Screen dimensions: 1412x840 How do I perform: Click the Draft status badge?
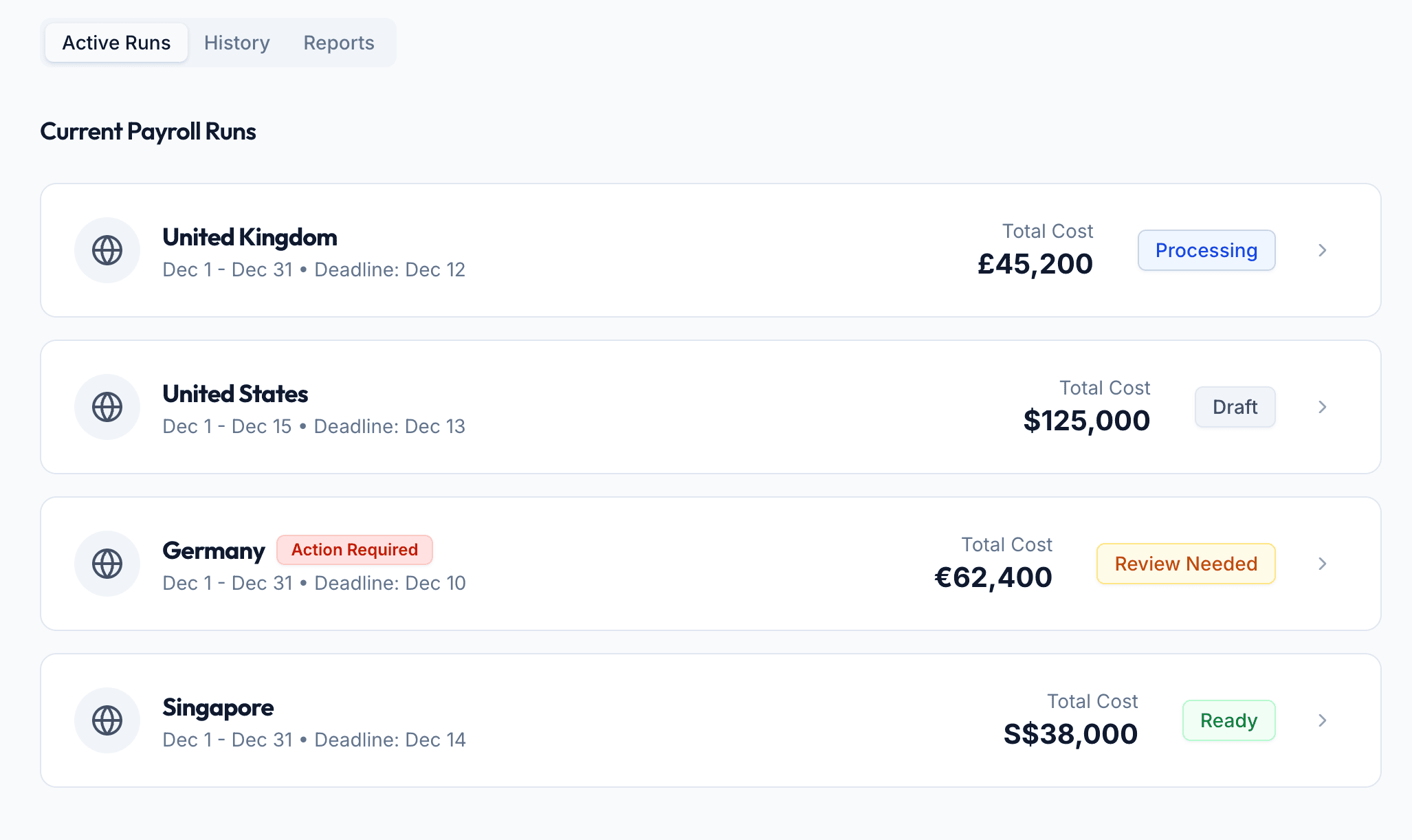point(1235,407)
